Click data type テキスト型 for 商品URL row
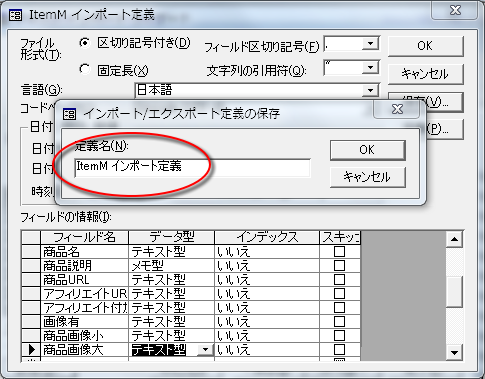 [x=171, y=280]
